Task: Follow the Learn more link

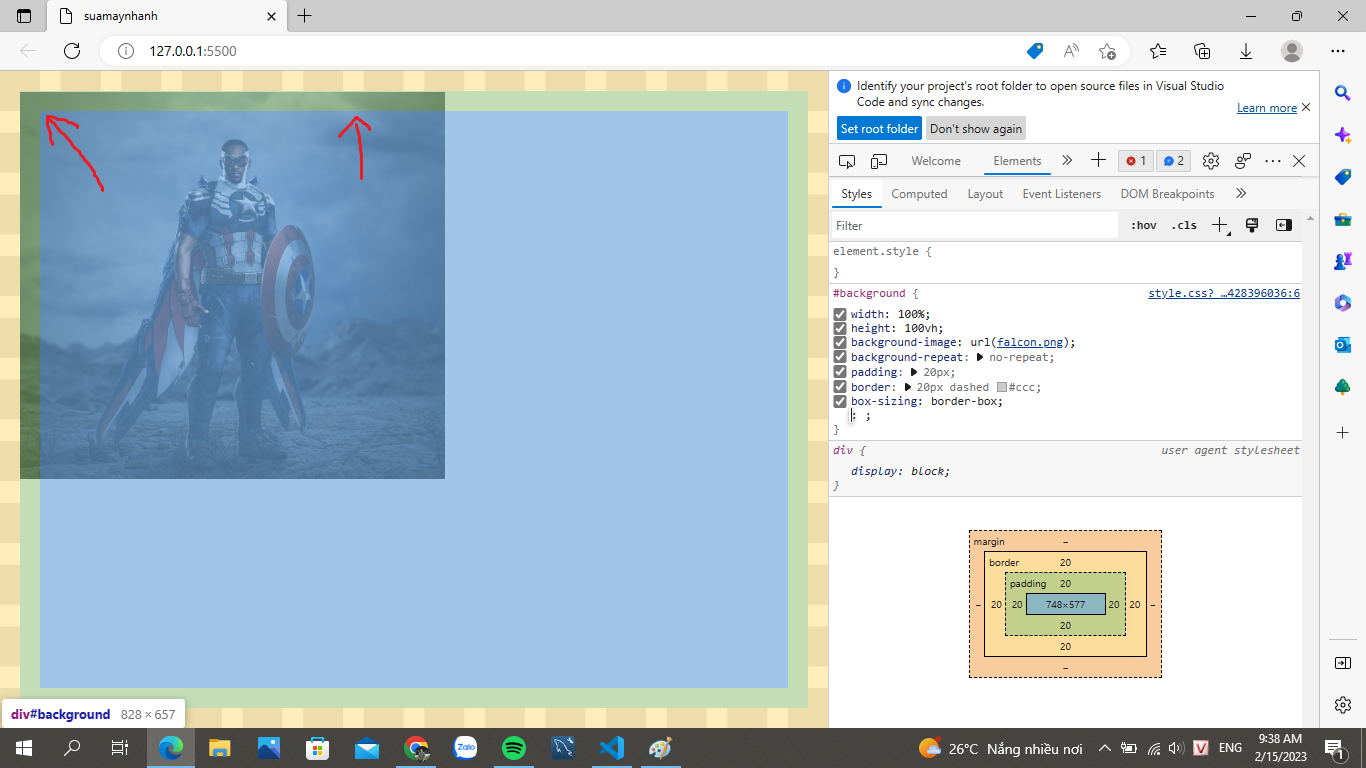Action: (x=1266, y=108)
